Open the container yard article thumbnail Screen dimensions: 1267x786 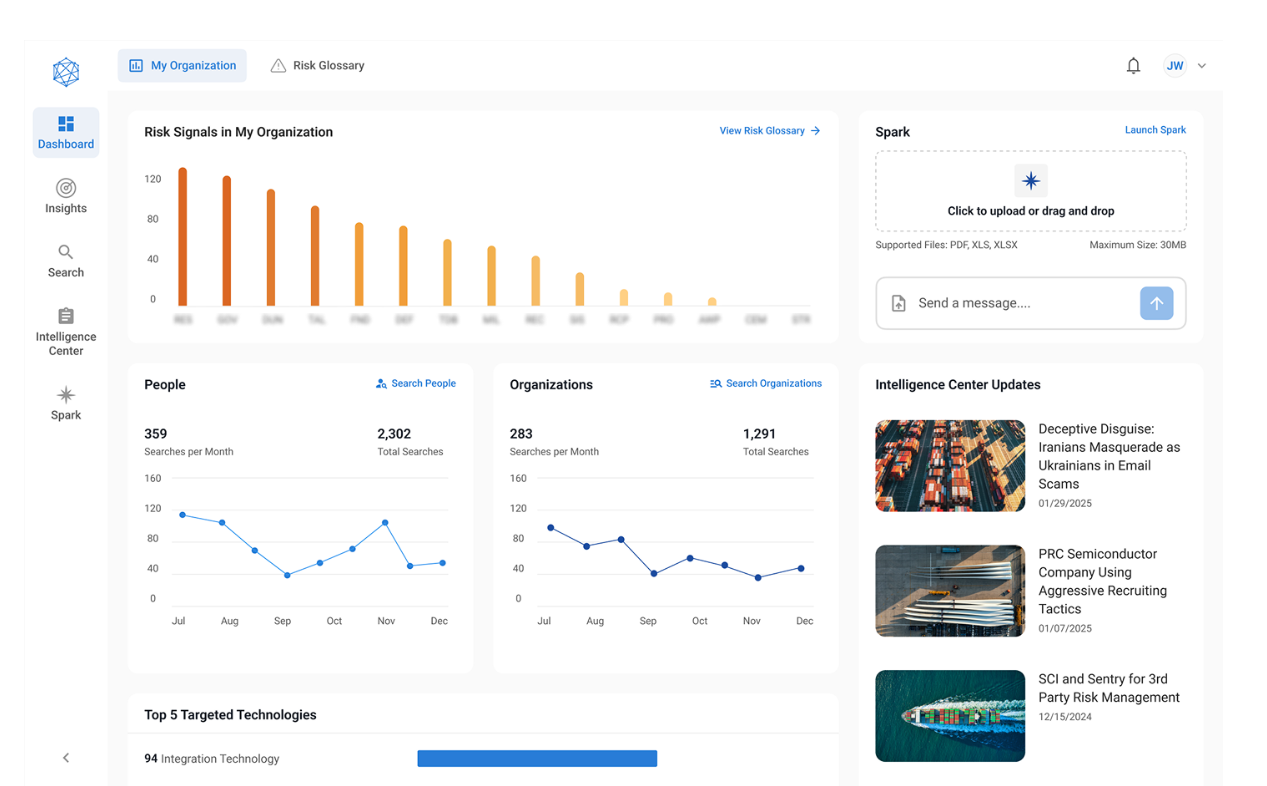[950, 466]
